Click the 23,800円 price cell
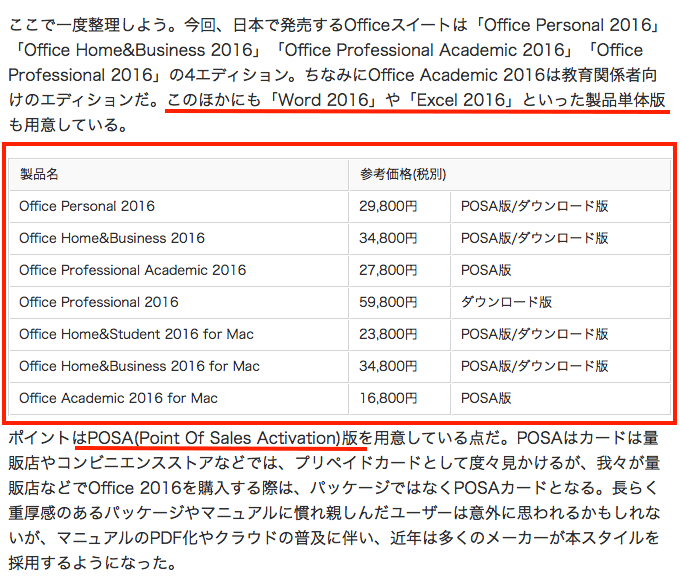680x585 pixels. (x=400, y=334)
